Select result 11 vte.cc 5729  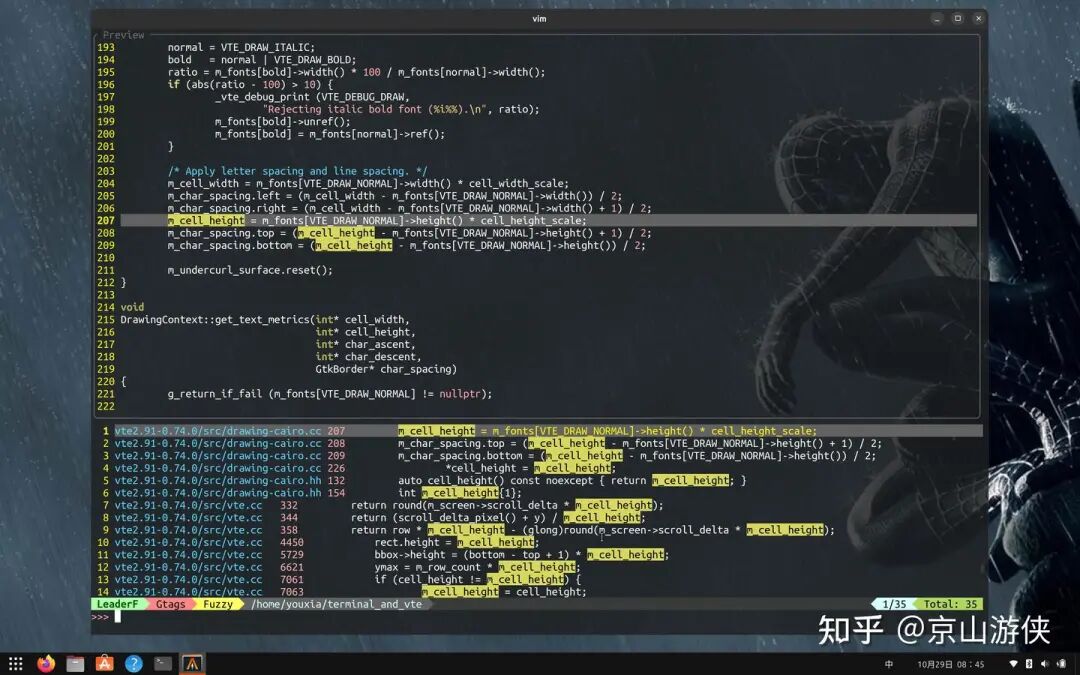[x=537, y=555]
